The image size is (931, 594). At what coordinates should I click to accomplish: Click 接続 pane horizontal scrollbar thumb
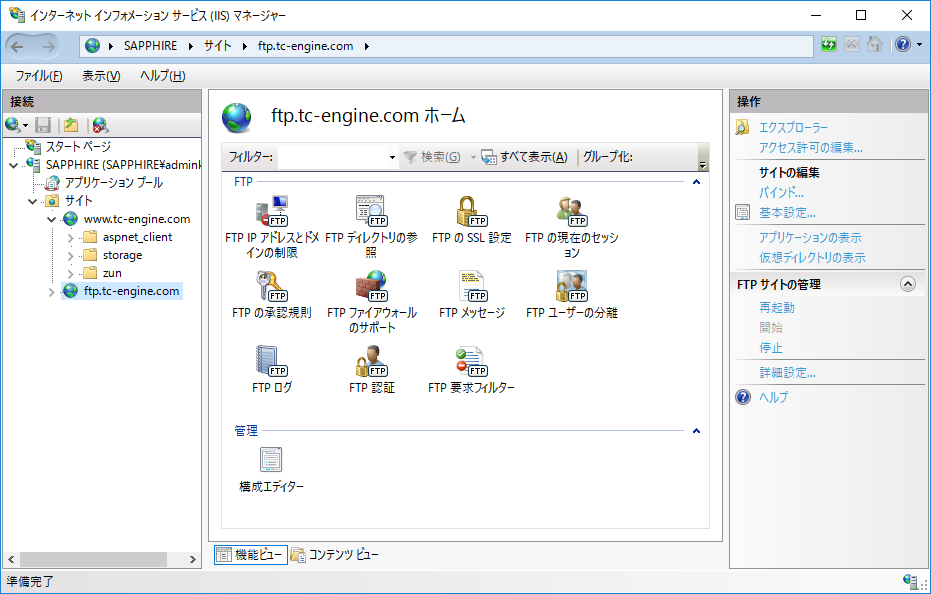[x=93, y=559]
